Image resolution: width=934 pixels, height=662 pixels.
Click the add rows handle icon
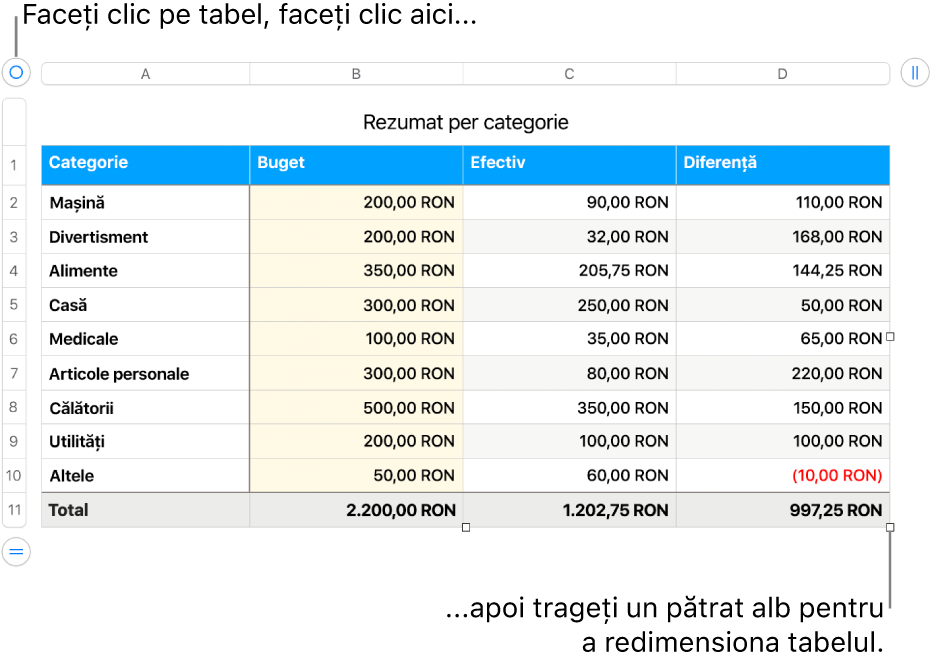pyautogui.click(x=16, y=552)
